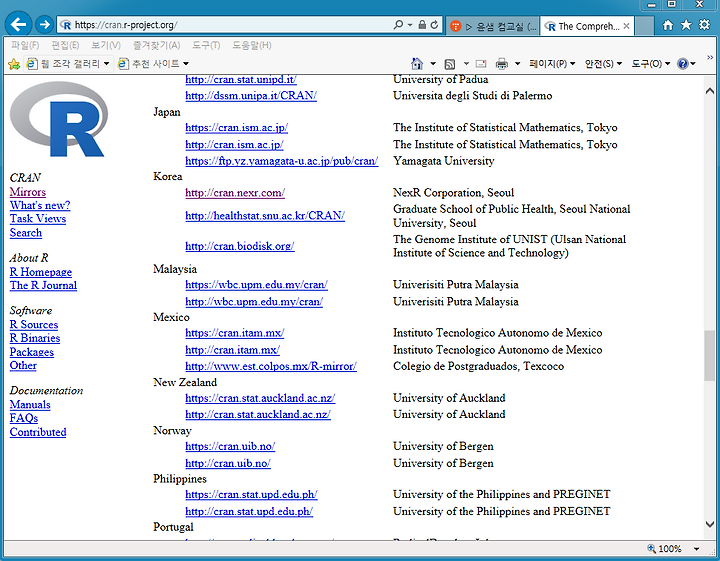This screenshot has height=561, width=720.
Task: Open the Tools gear icon
Action: [704, 25]
